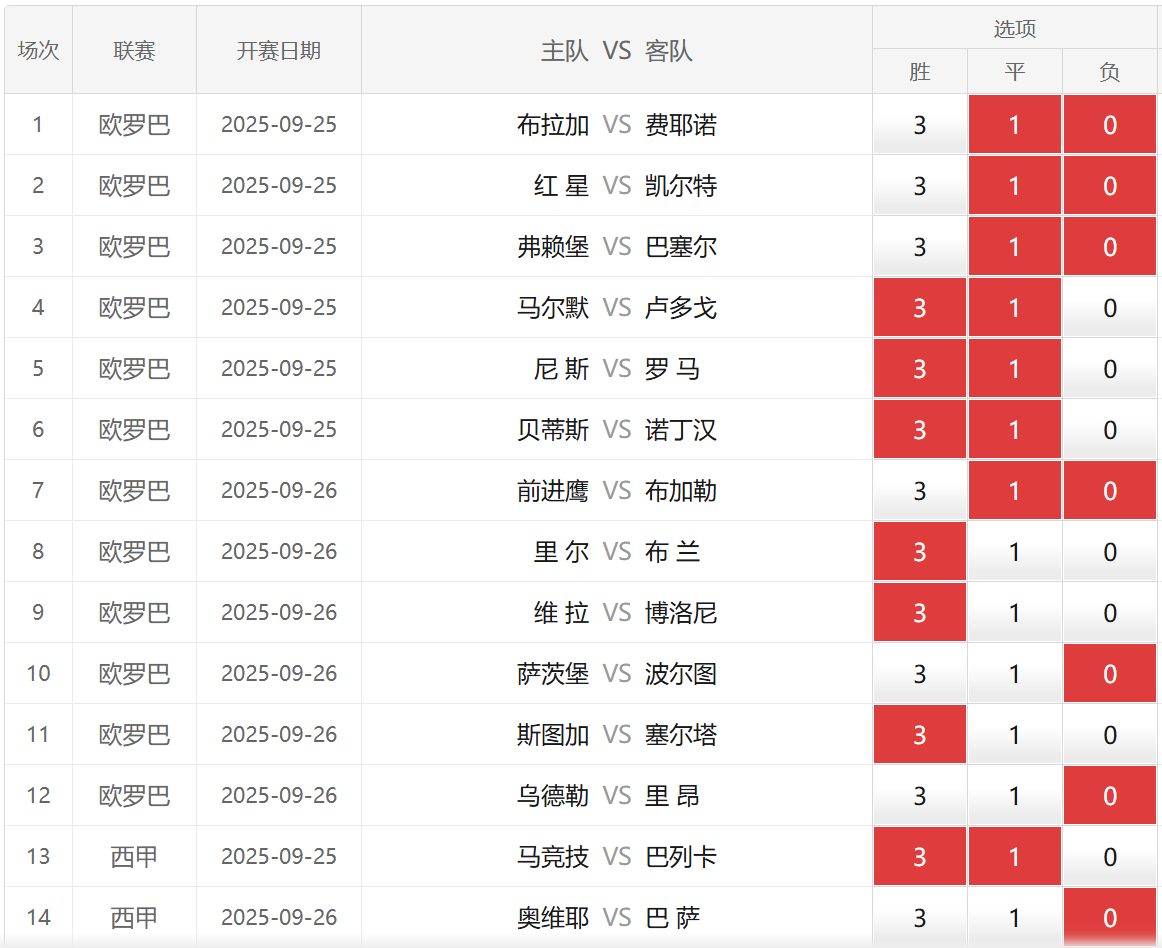This screenshot has width=1162, height=948.
Task: Open away team 罗马 in match 5
Action: [673, 369]
